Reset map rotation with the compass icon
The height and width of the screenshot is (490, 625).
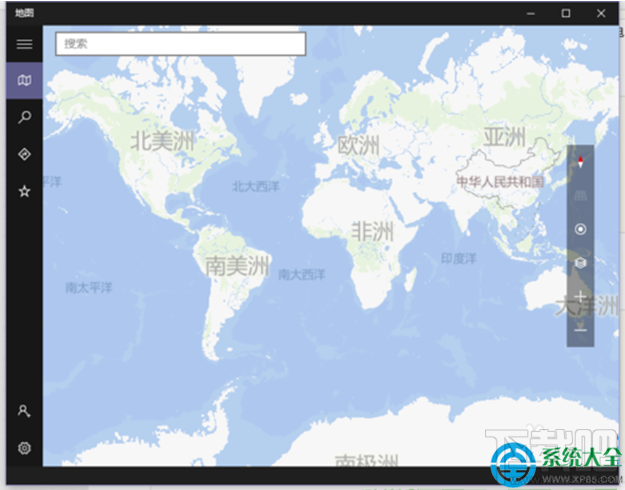tap(580, 161)
